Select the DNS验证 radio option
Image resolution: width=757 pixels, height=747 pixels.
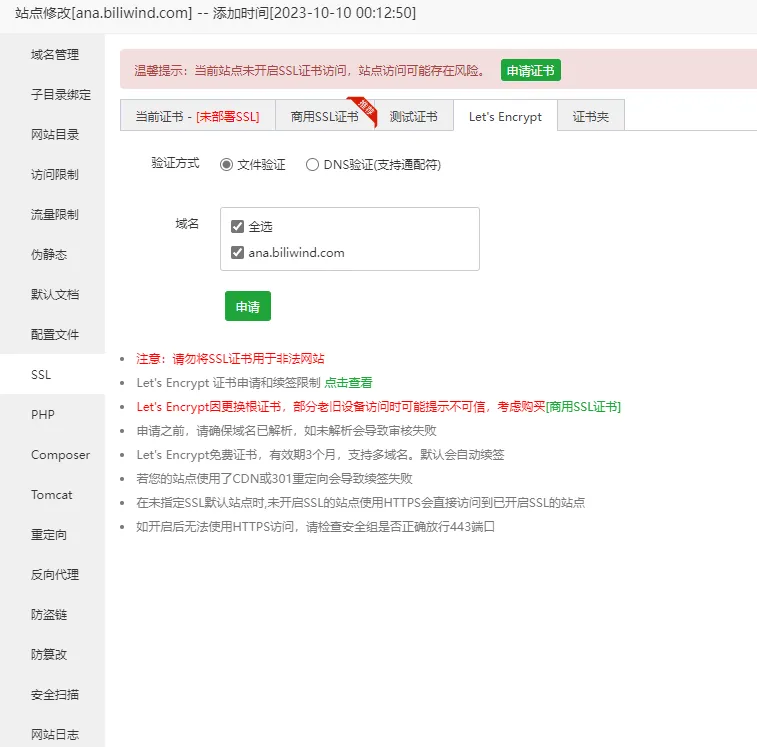click(313, 165)
